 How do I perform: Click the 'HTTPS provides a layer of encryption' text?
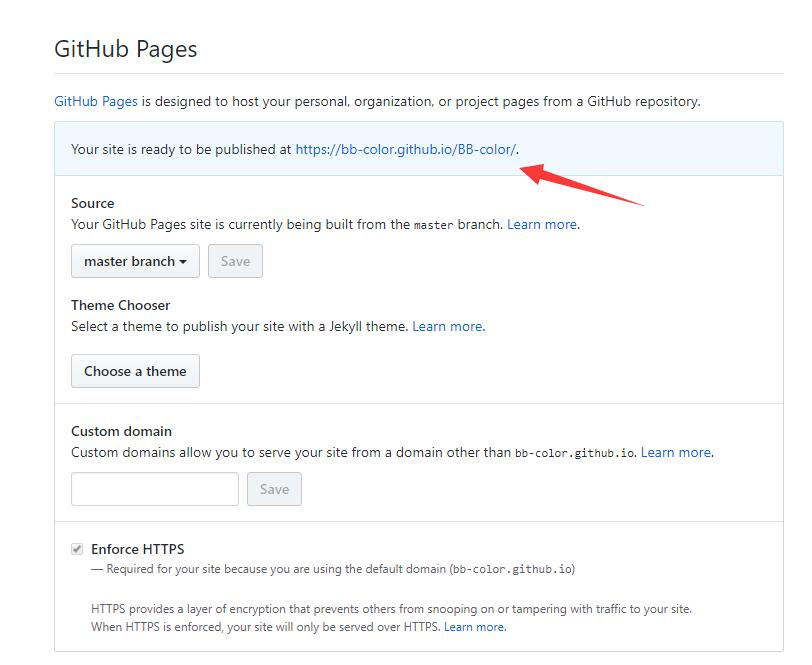point(392,609)
